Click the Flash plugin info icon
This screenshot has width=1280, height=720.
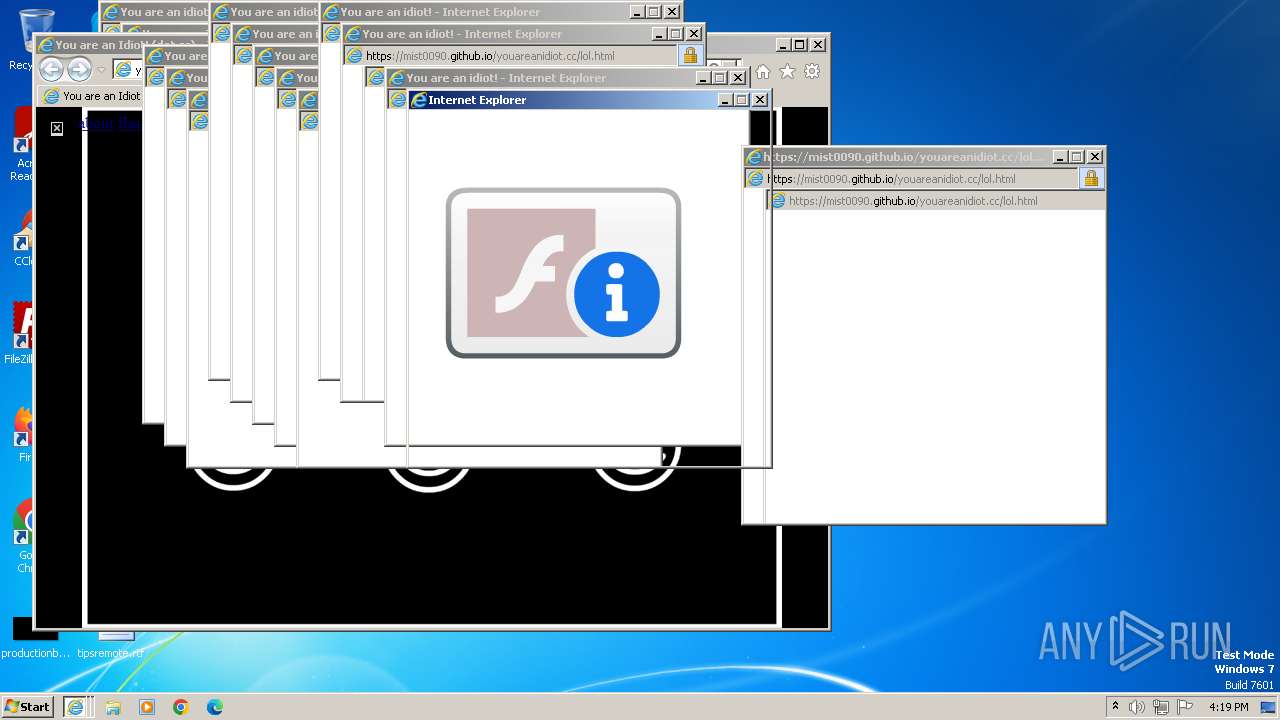(x=563, y=273)
